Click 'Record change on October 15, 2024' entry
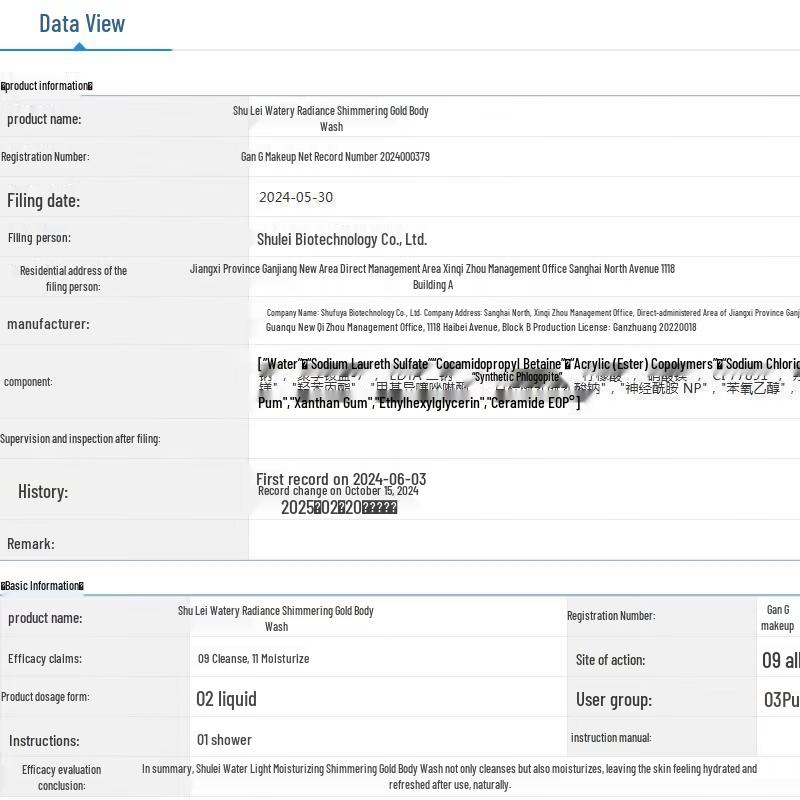The width and height of the screenshot is (800, 800). (x=338, y=491)
